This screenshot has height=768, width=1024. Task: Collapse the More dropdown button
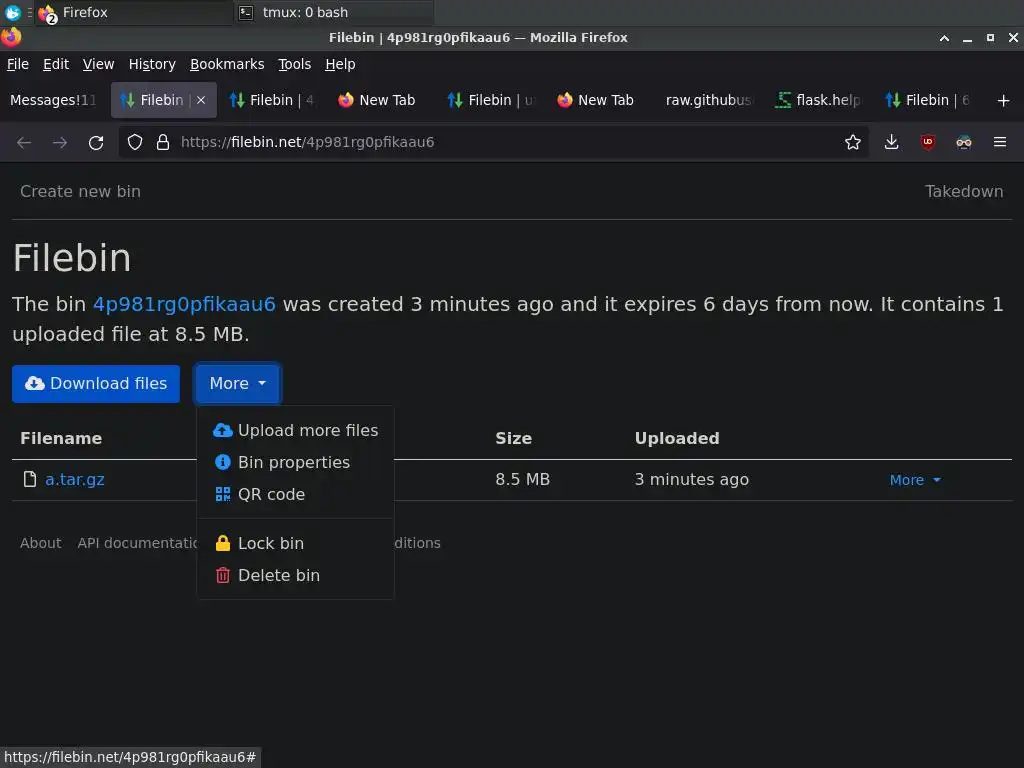[x=238, y=383]
